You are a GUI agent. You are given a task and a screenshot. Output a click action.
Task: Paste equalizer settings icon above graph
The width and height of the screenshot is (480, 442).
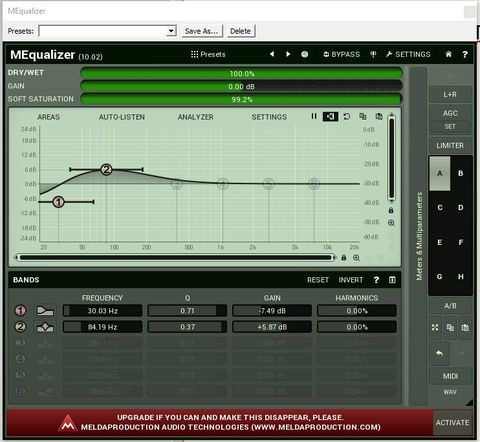click(x=379, y=116)
